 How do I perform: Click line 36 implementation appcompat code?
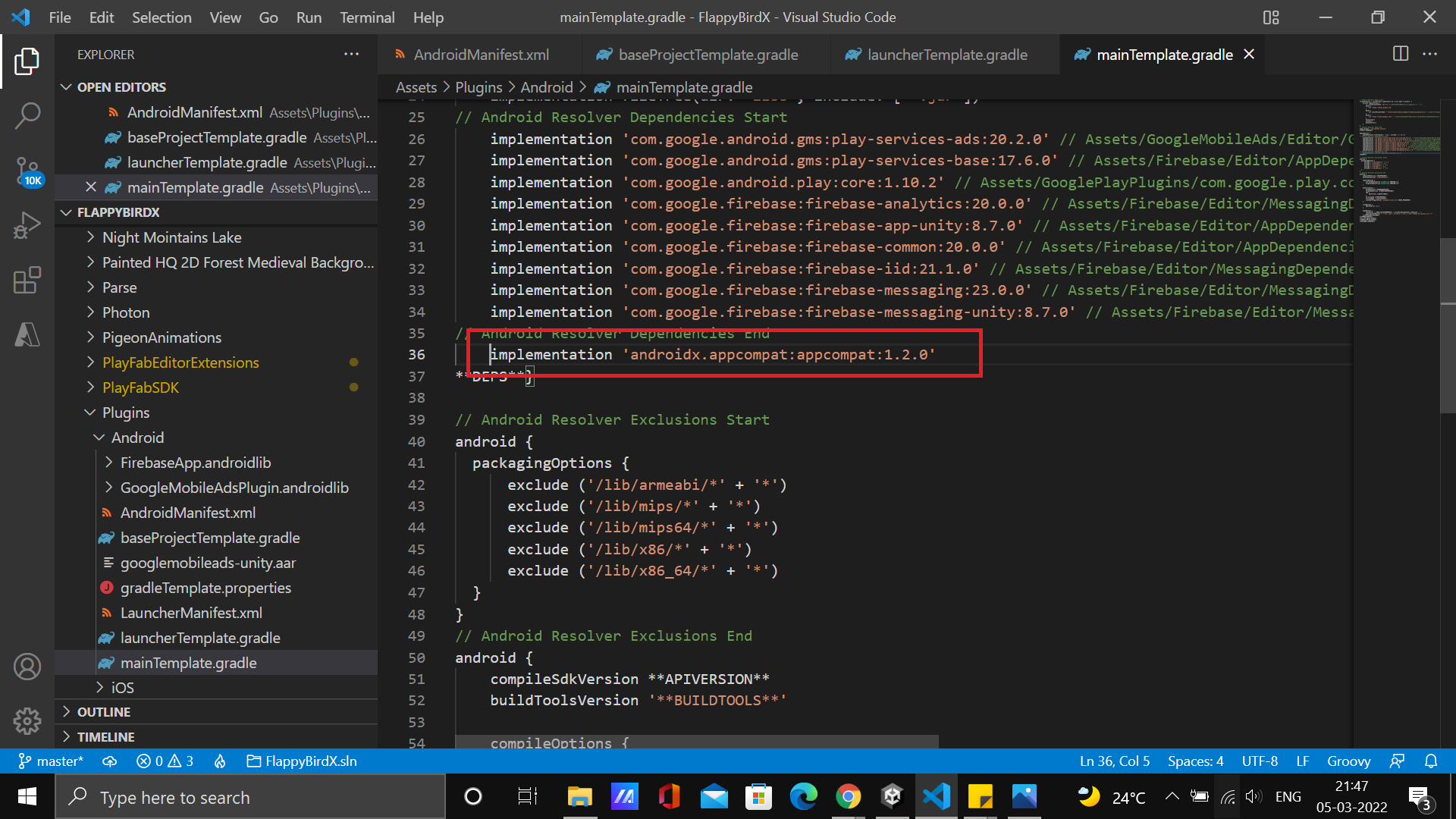click(x=713, y=354)
